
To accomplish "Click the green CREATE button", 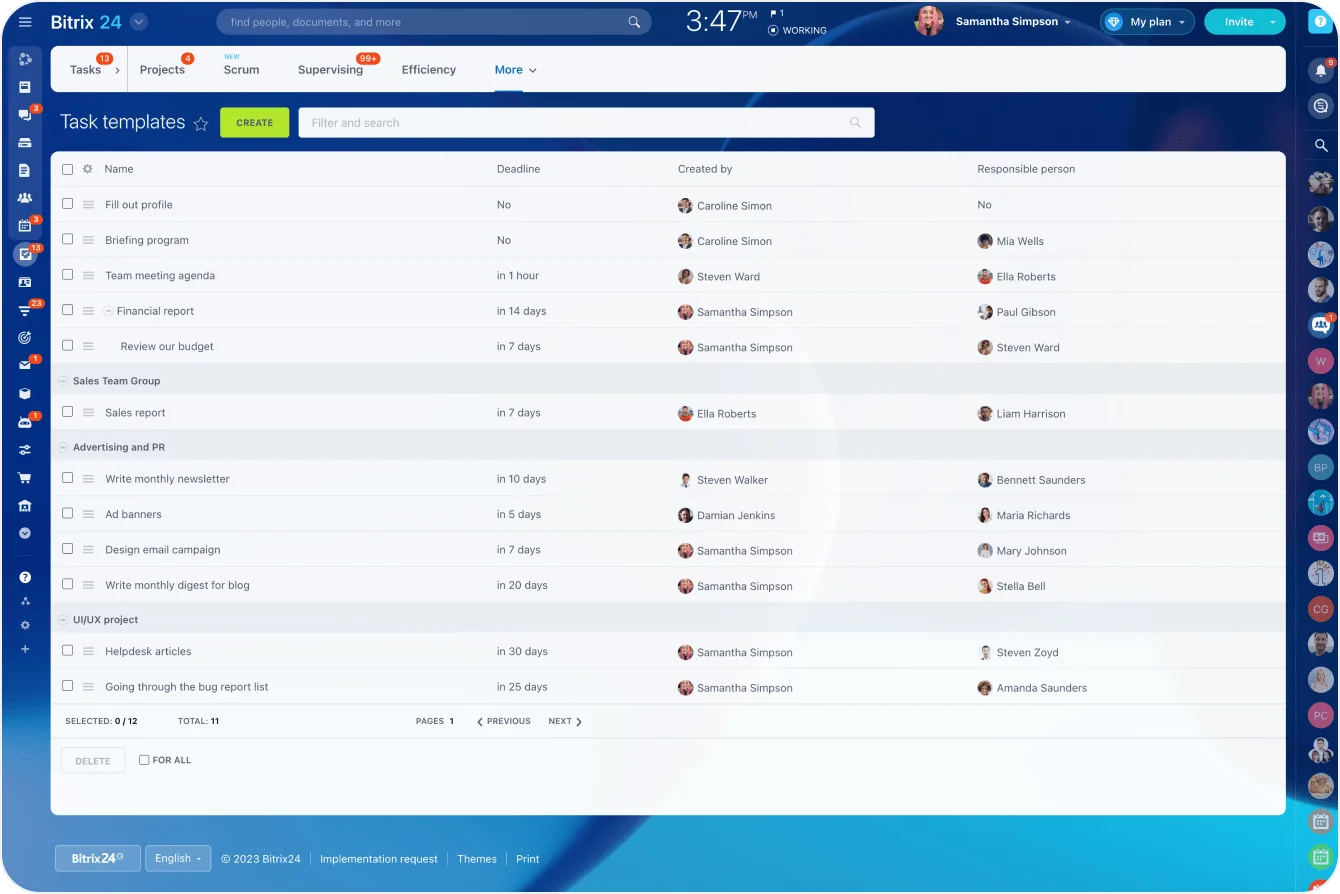I will (x=254, y=123).
